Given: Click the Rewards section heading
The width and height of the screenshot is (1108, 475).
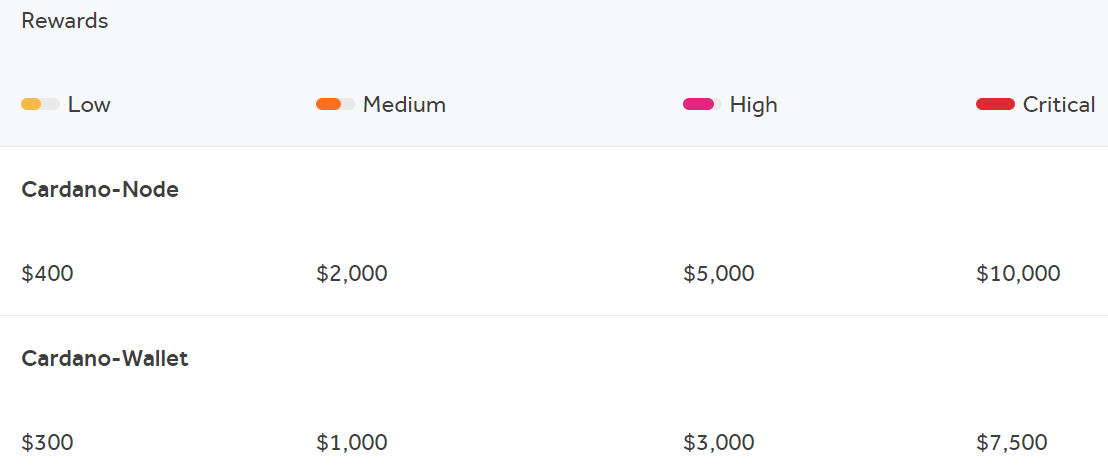Looking at the screenshot, I should coord(65,21).
